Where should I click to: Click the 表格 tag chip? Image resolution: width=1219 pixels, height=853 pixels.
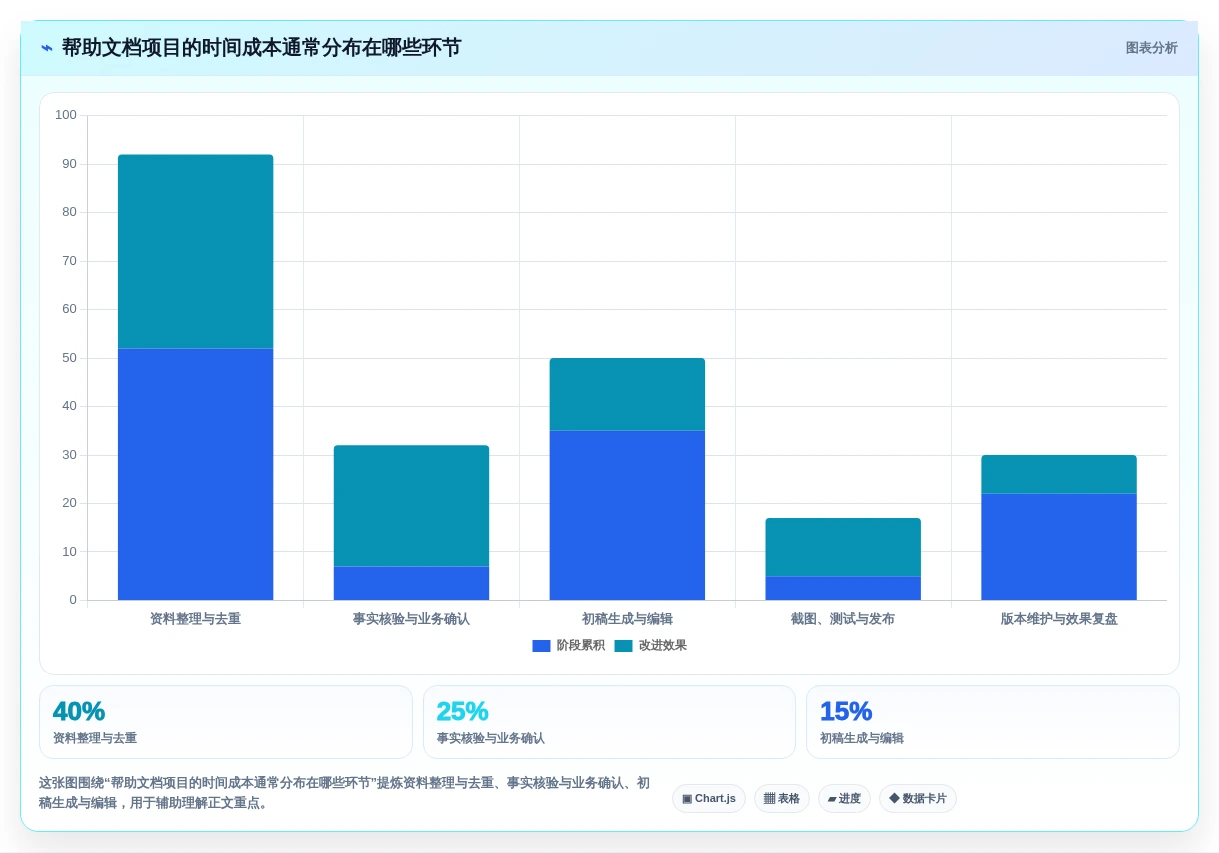pyautogui.click(x=782, y=798)
